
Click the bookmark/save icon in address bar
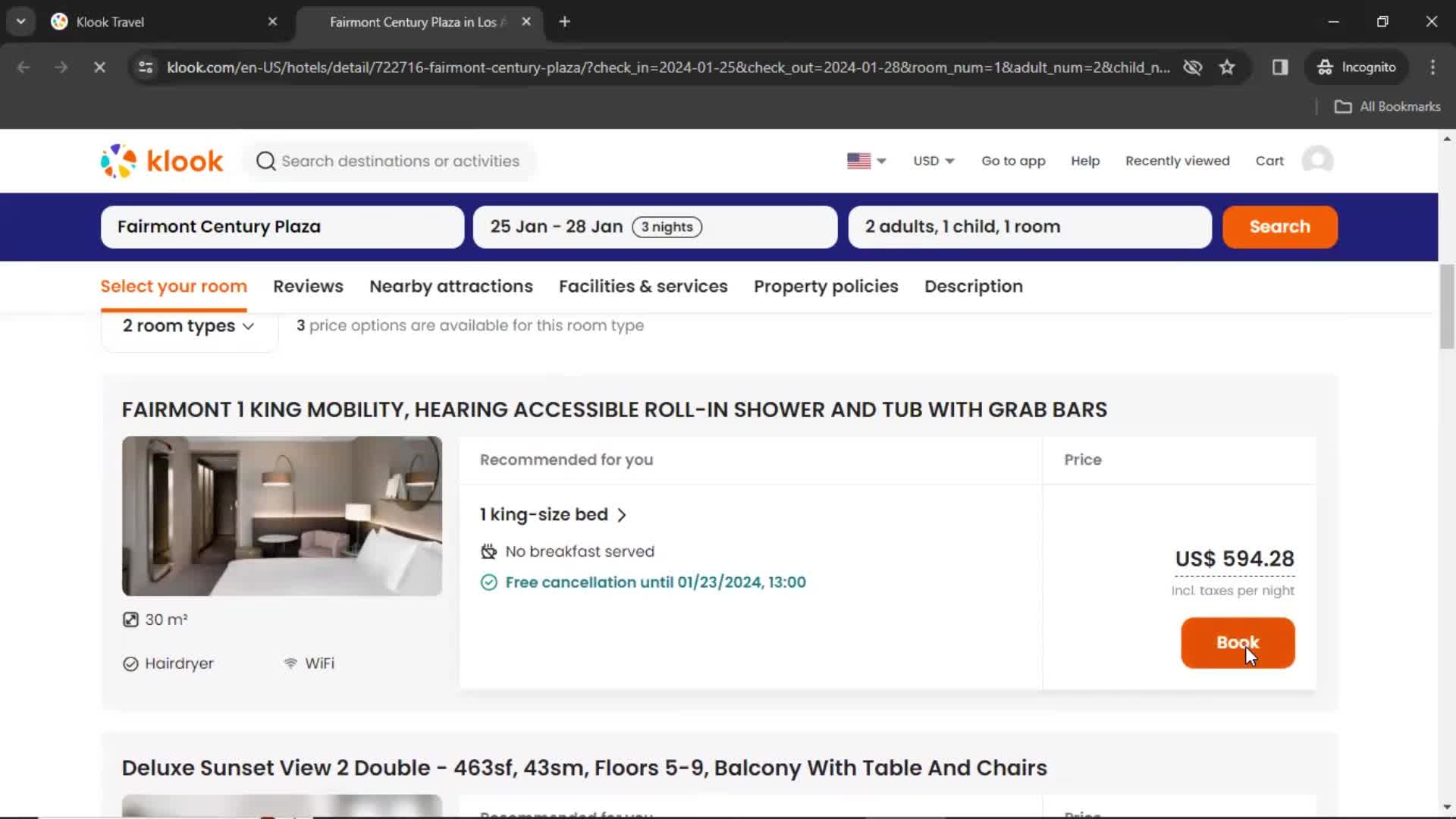pyautogui.click(x=1228, y=67)
